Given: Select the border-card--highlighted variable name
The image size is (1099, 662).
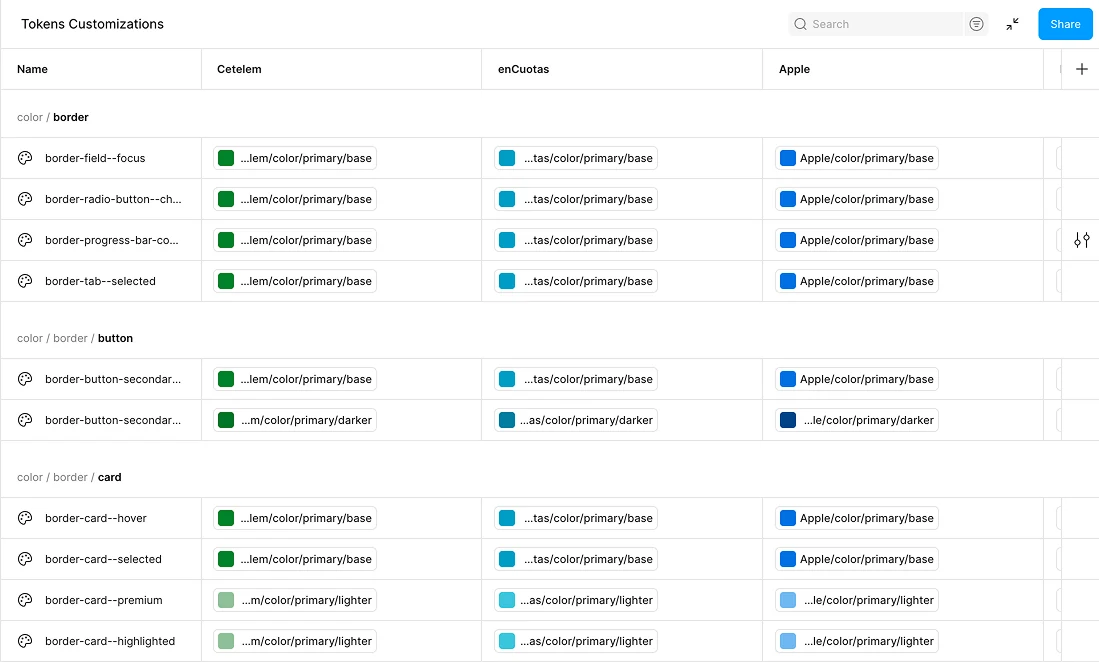Looking at the screenshot, I should point(110,641).
